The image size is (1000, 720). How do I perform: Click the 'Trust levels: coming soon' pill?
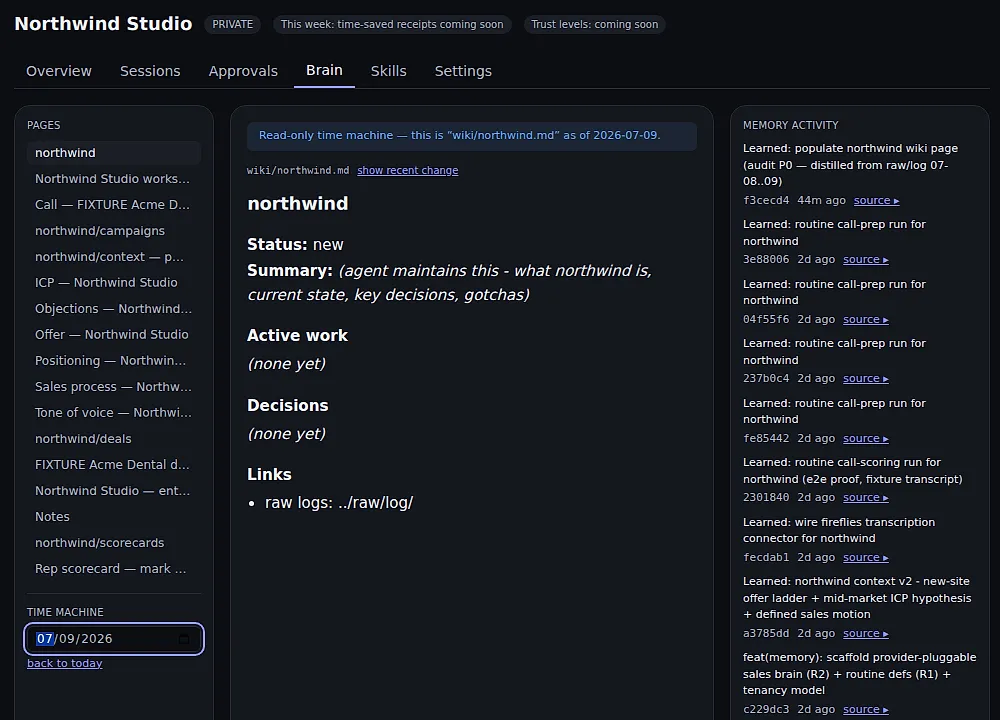pyautogui.click(x=594, y=24)
